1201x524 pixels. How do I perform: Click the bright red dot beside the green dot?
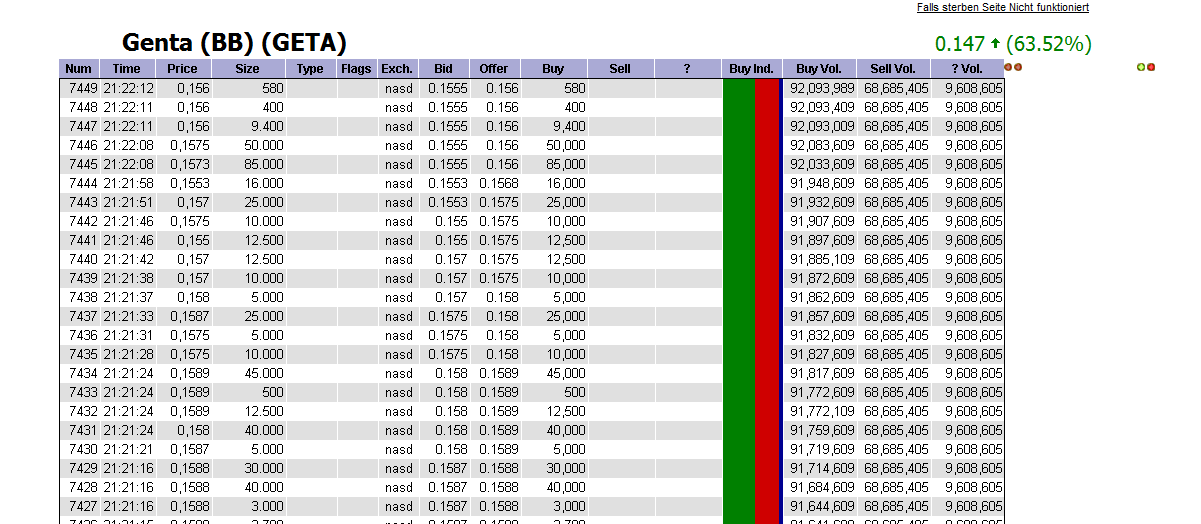coord(1151,67)
